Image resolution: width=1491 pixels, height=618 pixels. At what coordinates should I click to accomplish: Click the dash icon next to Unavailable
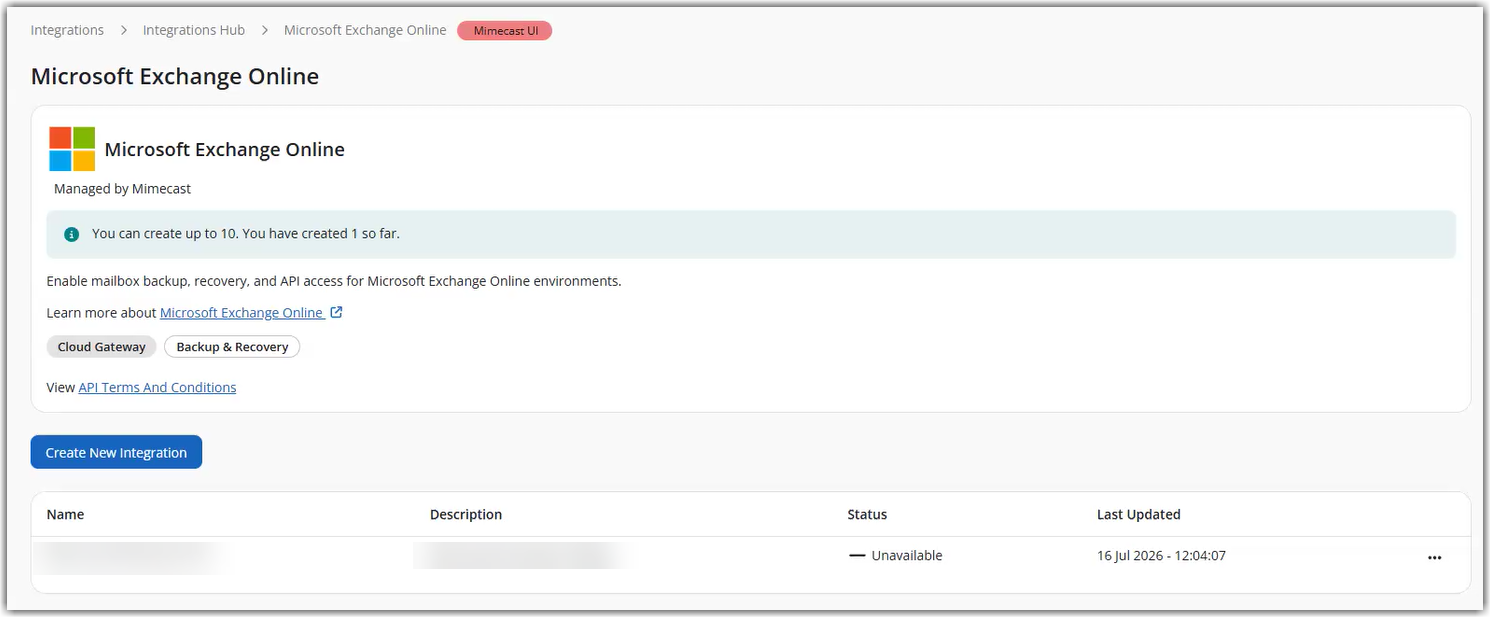pyautogui.click(x=857, y=555)
